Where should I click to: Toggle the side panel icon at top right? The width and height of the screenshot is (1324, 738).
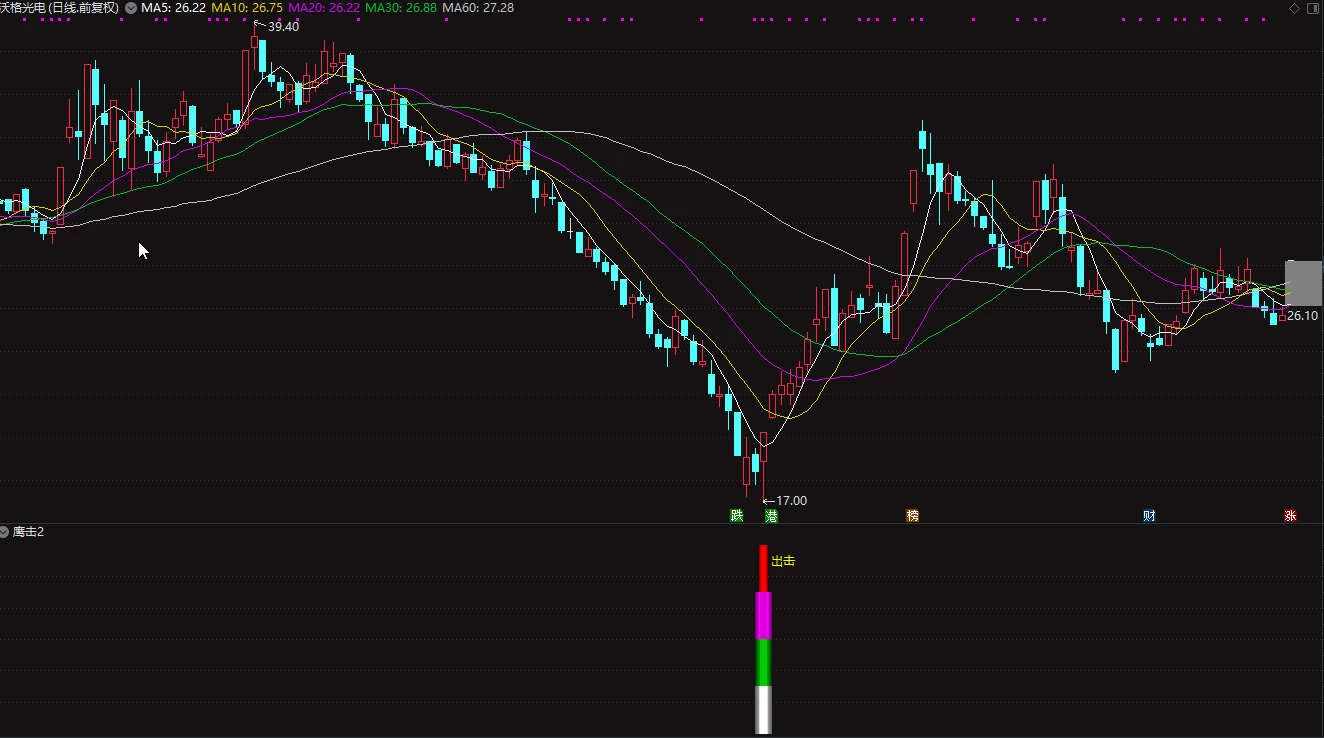click(1312, 8)
